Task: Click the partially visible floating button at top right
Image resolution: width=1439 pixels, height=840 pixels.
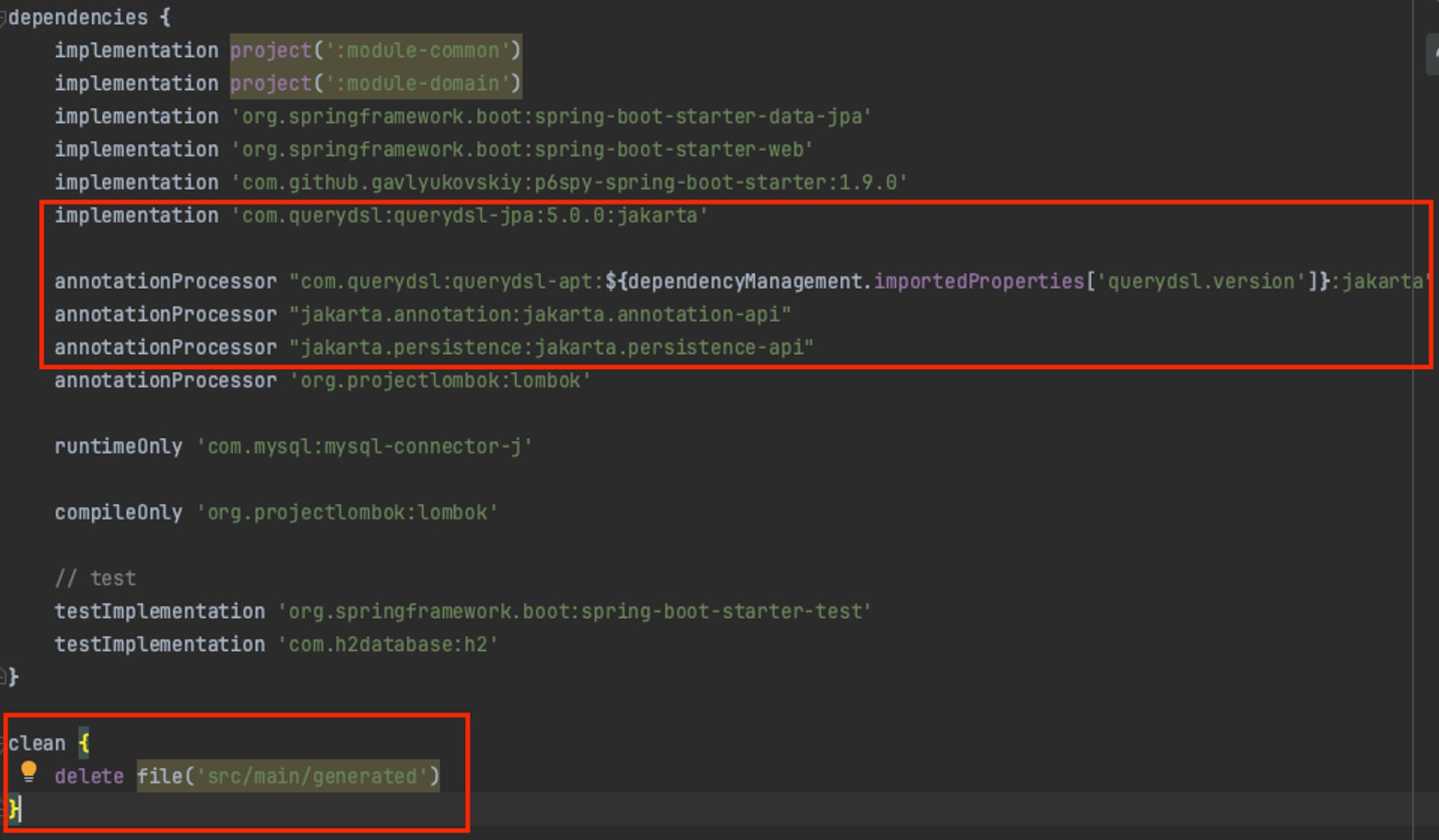Action: 1432,54
